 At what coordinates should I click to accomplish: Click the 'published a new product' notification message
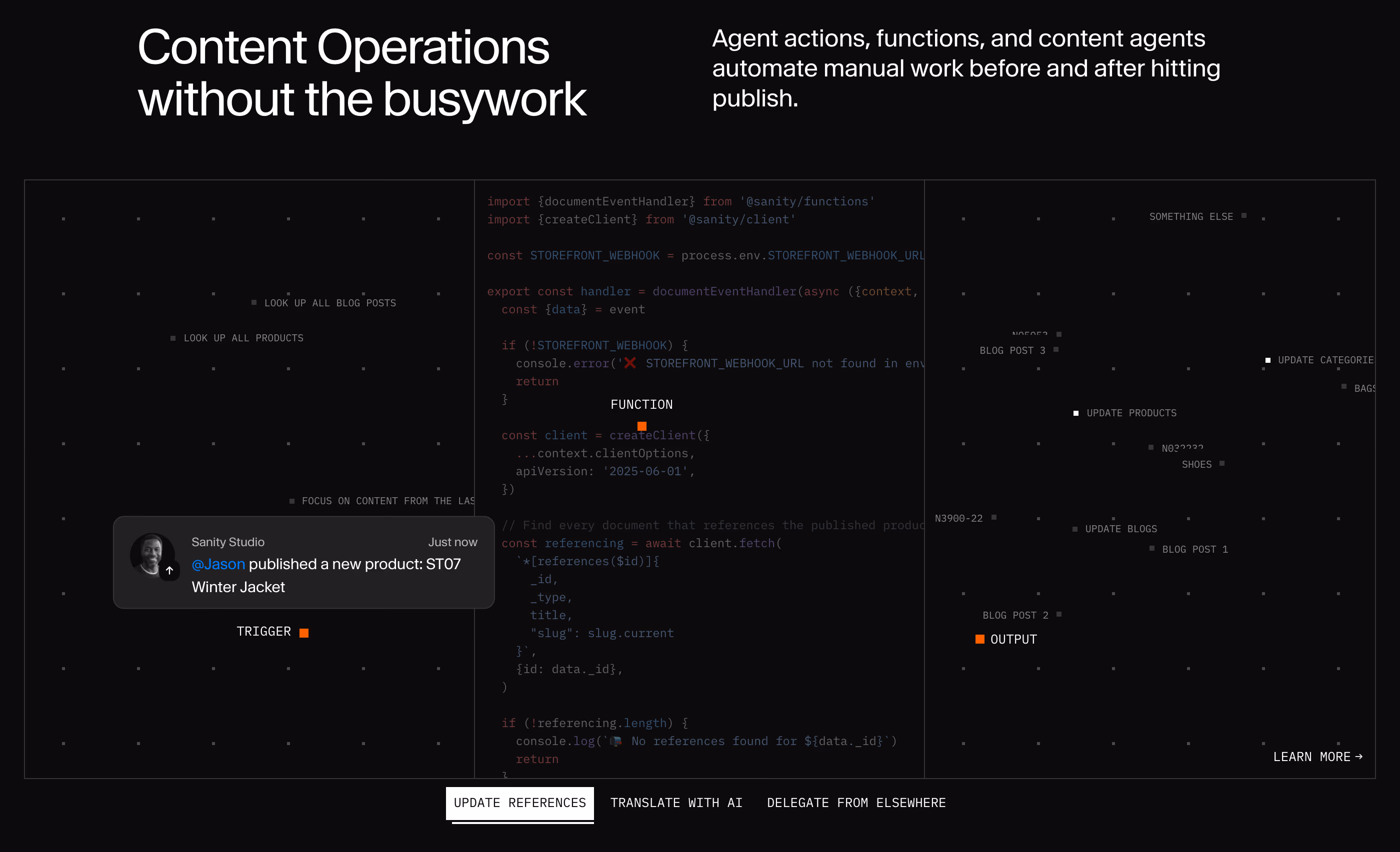point(326,575)
